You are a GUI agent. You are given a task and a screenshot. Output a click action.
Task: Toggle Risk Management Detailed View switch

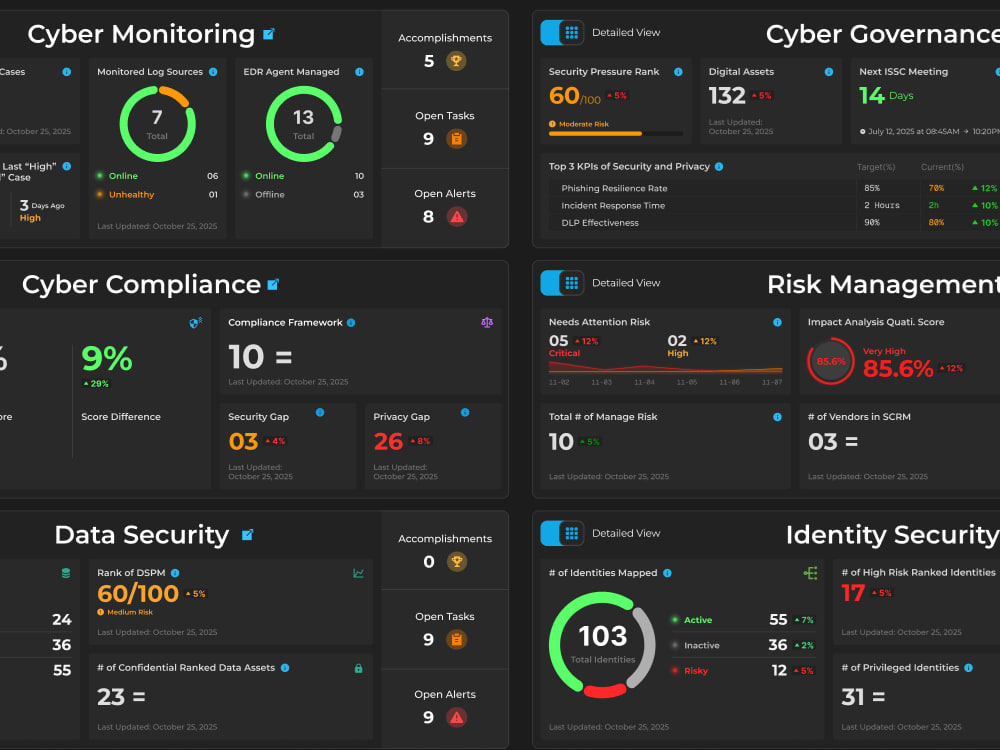[x=562, y=283]
